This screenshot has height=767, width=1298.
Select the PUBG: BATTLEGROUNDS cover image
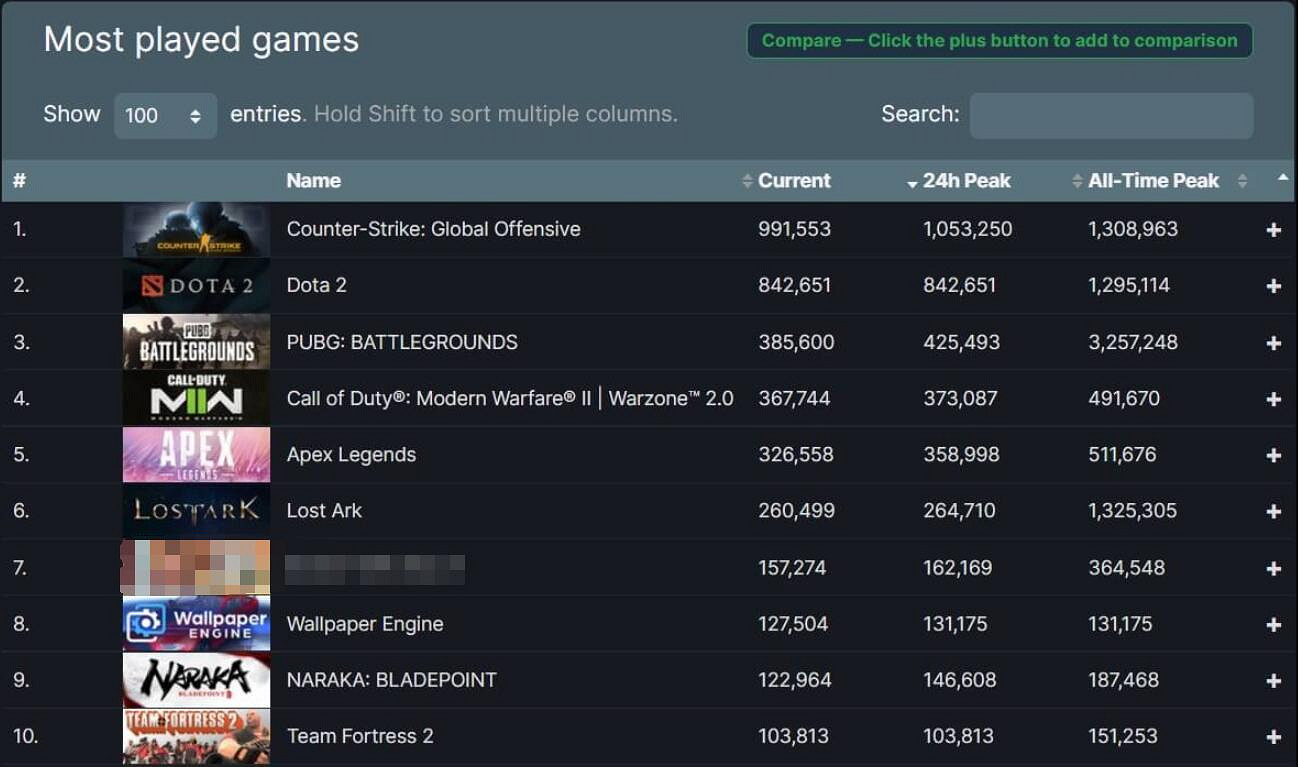[x=196, y=341]
